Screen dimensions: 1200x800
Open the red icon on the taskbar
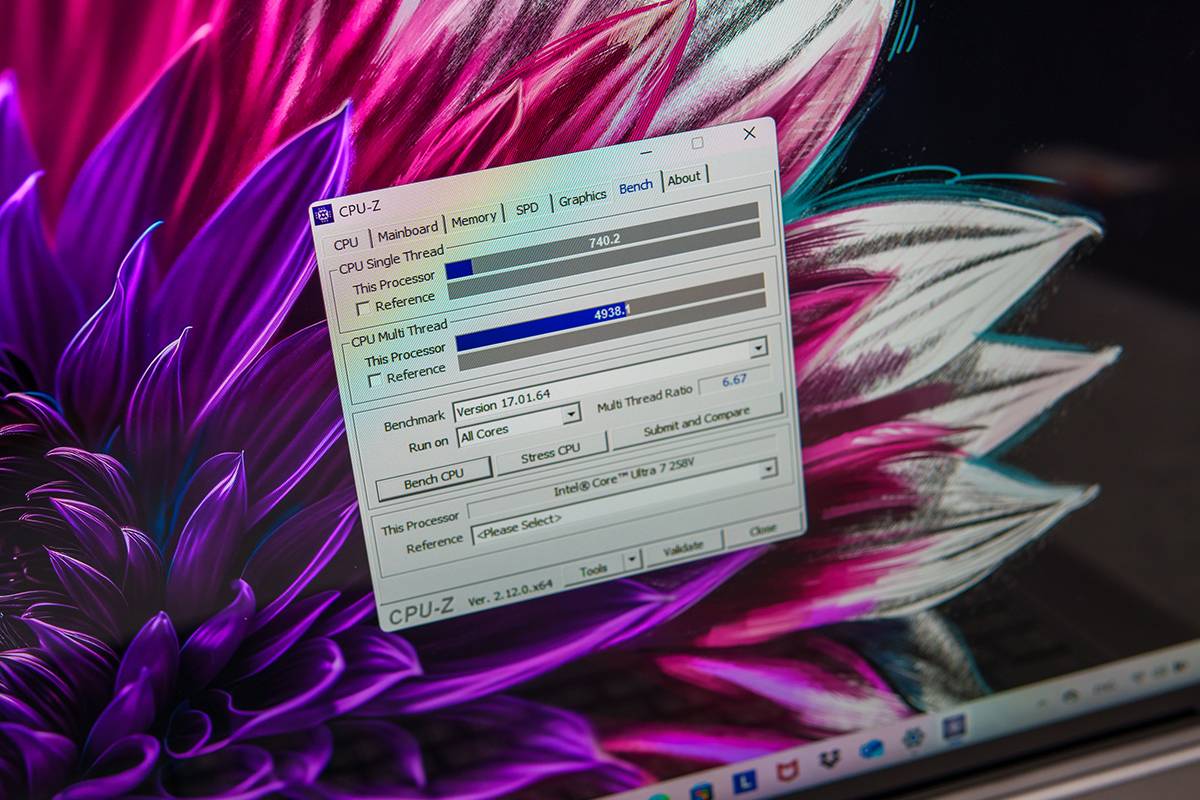tap(788, 771)
